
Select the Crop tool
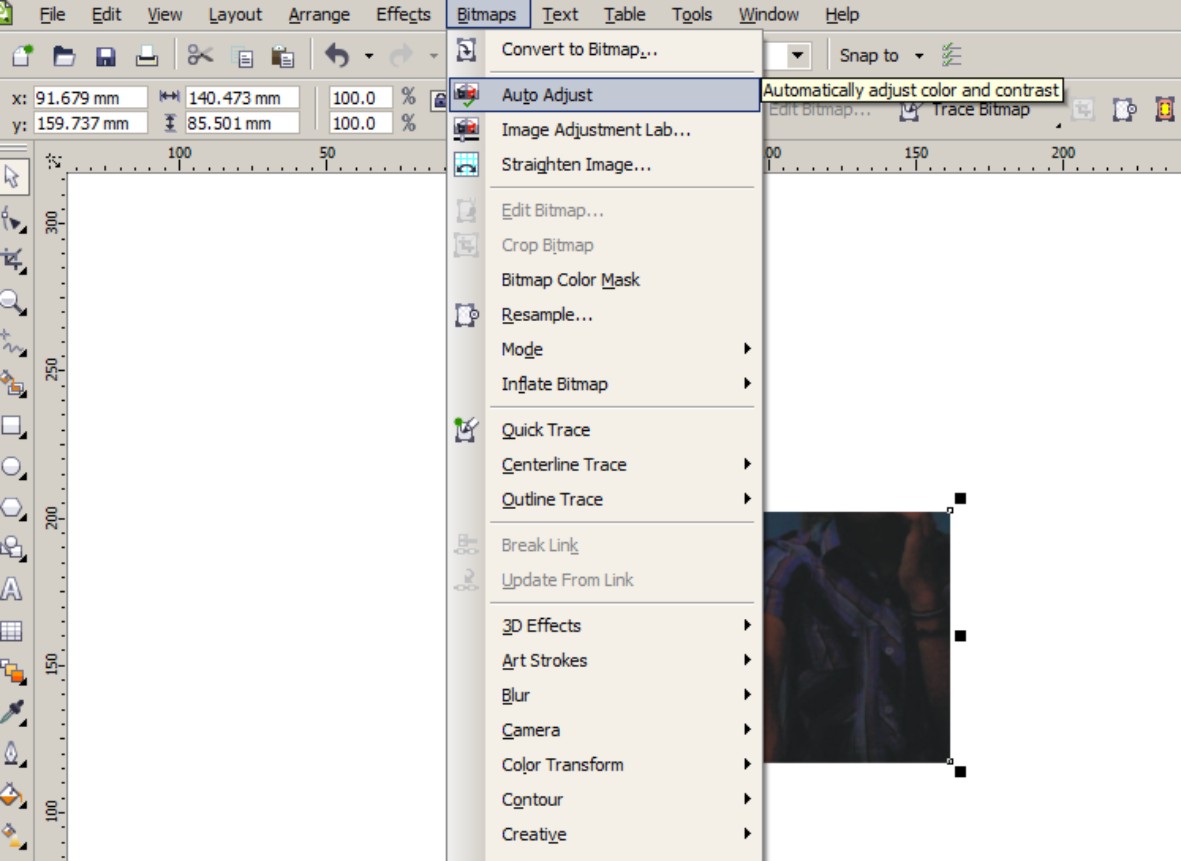pyautogui.click(x=13, y=261)
